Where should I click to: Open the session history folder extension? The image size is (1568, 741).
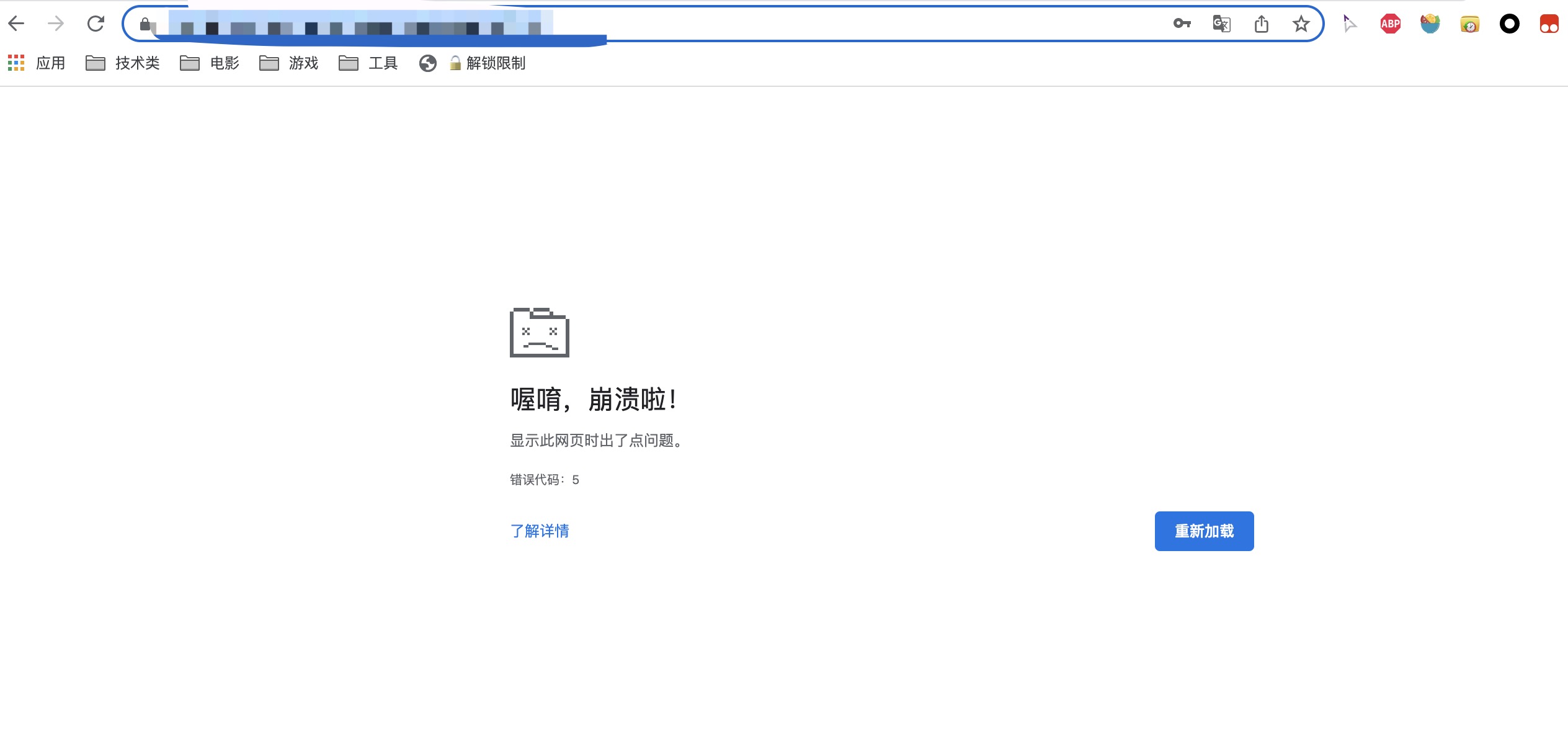tap(1469, 23)
